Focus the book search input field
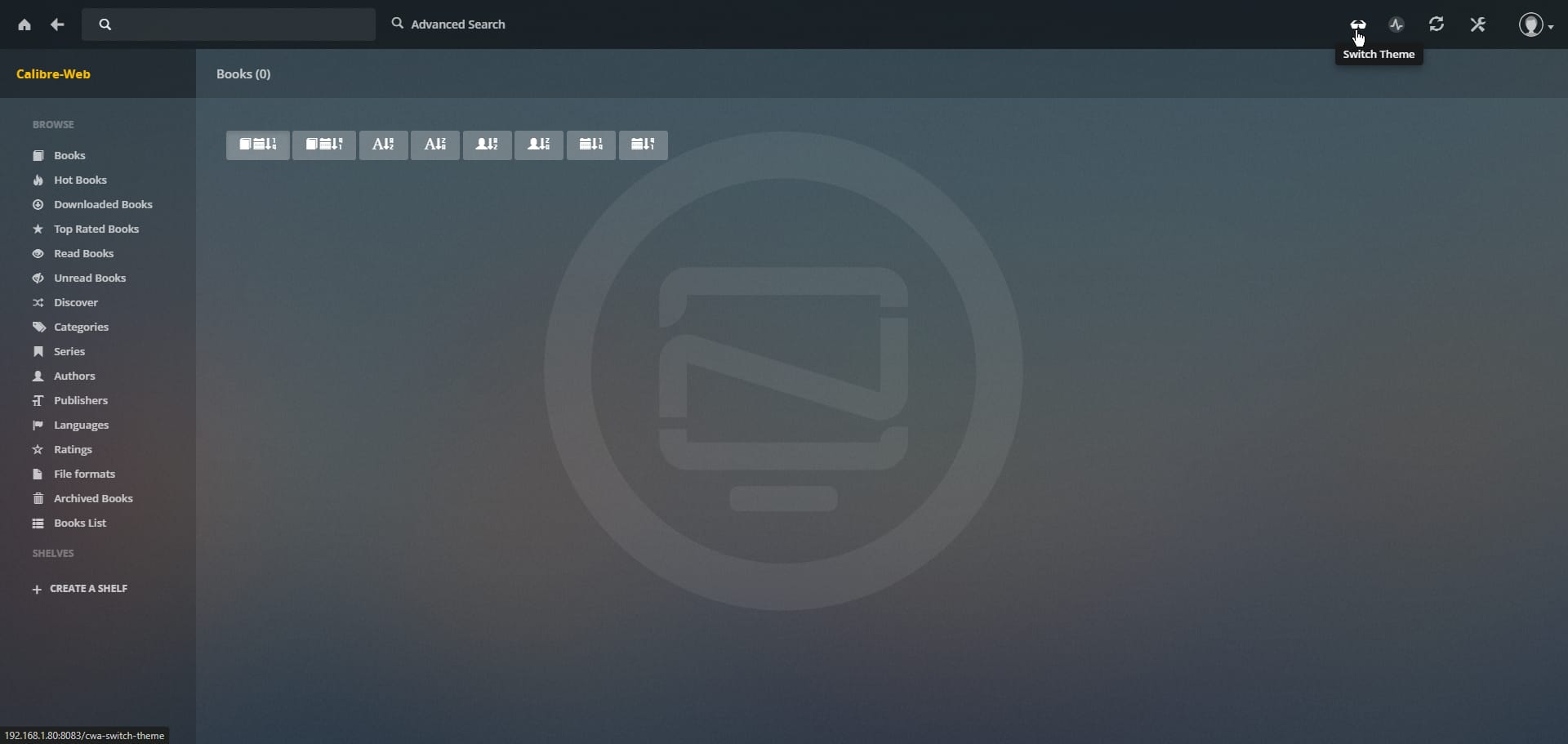The height and width of the screenshot is (744, 1568). 229,25
